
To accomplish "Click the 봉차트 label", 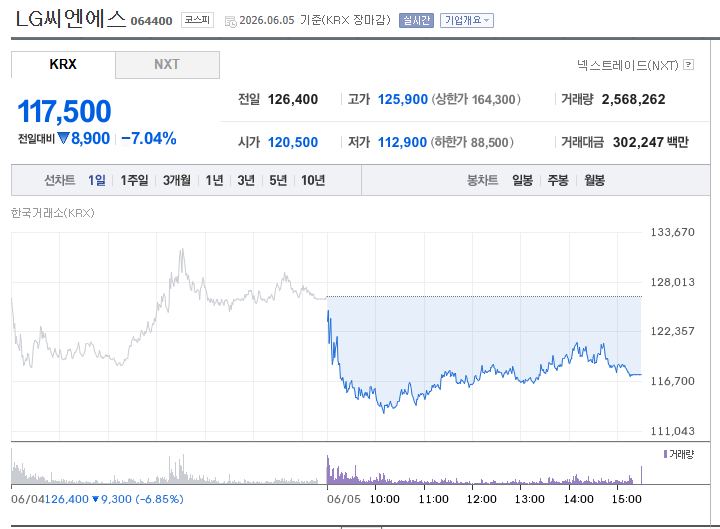I will [x=483, y=180].
